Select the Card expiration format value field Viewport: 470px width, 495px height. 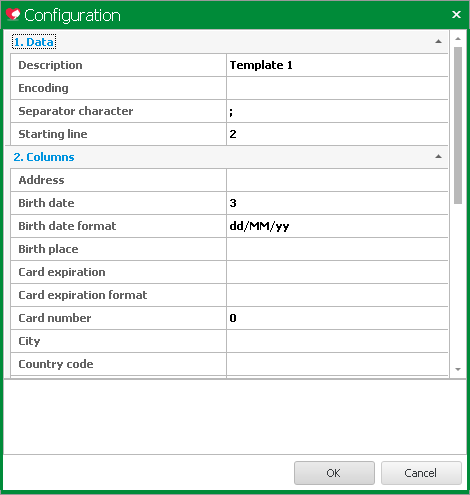(x=337, y=295)
